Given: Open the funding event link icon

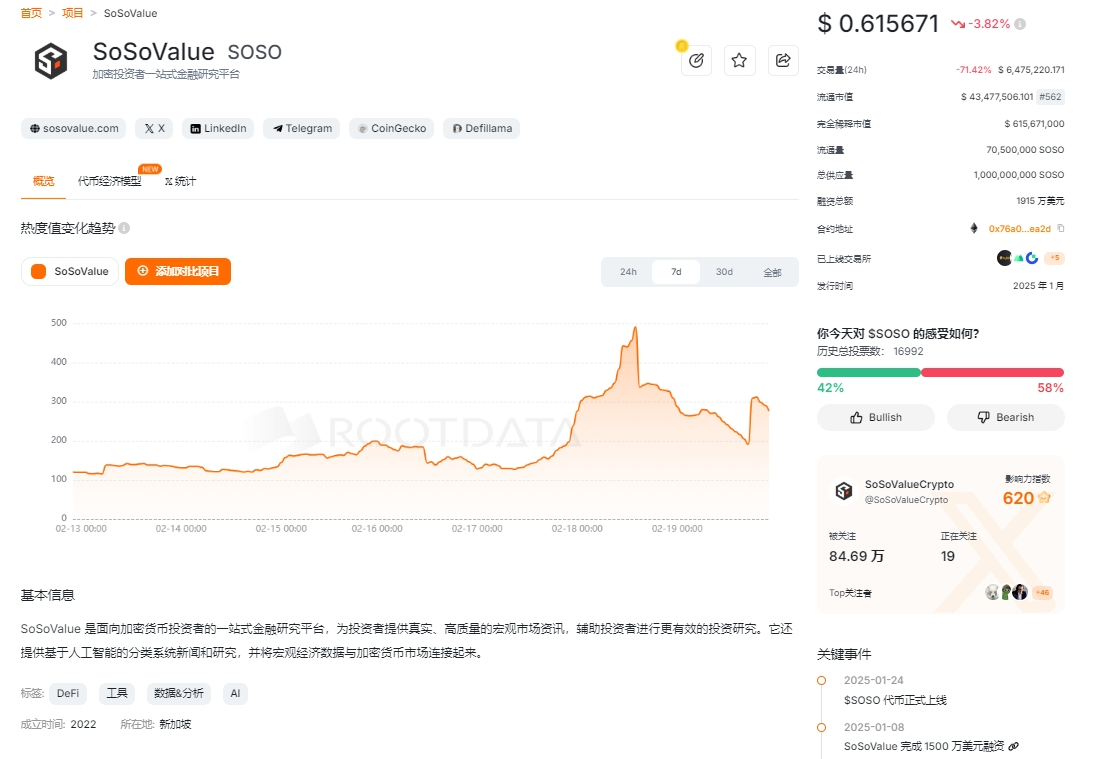Looking at the screenshot, I should tap(1013, 746).
